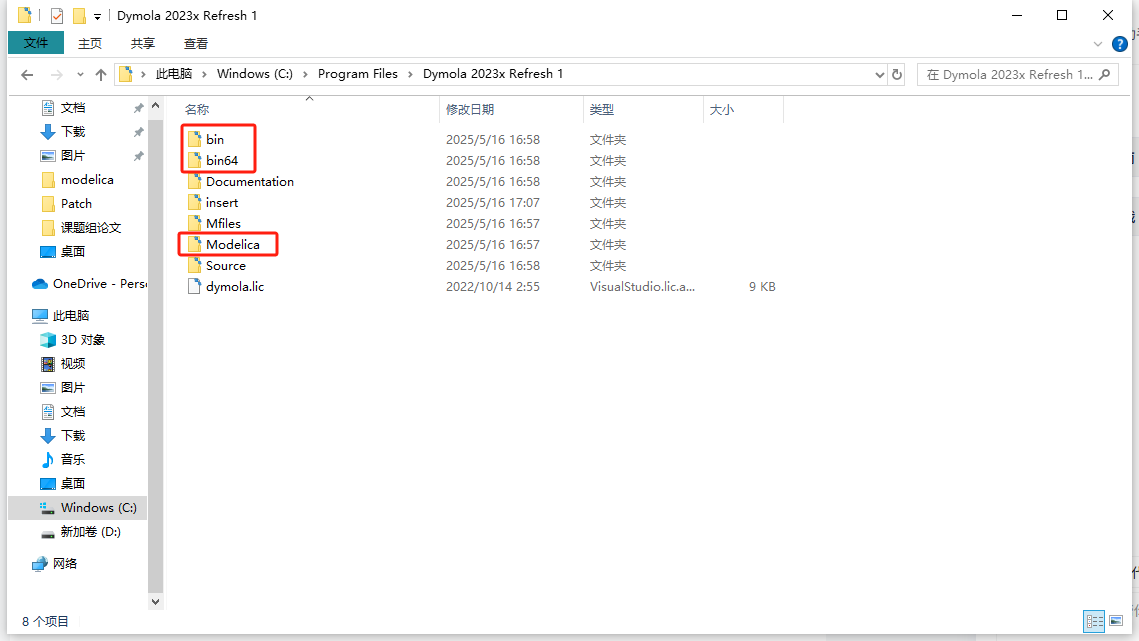Navigate to Windows (C:) in breadcrumb
The height and width of the screenshot is (641, 1139).
tap(255, 74)
